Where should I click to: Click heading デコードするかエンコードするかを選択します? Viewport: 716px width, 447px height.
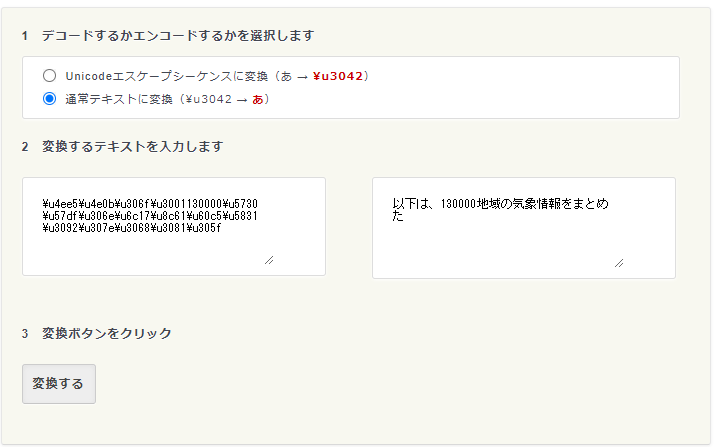click(x=178, y=36)
